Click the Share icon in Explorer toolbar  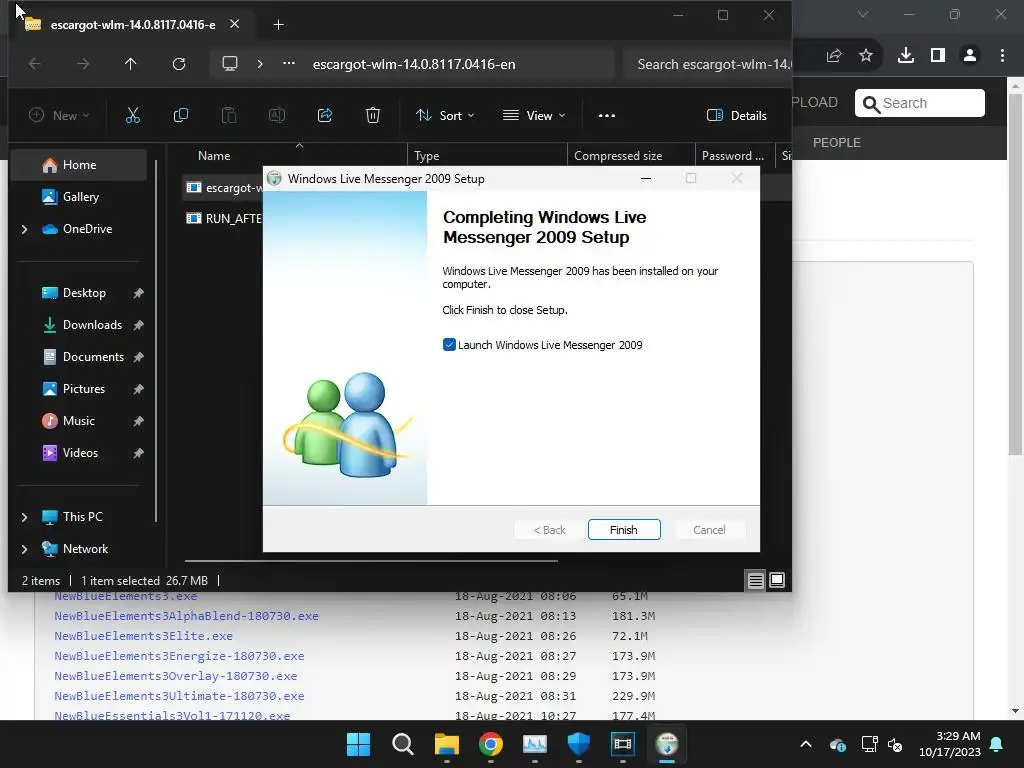(x=325, y=116)
